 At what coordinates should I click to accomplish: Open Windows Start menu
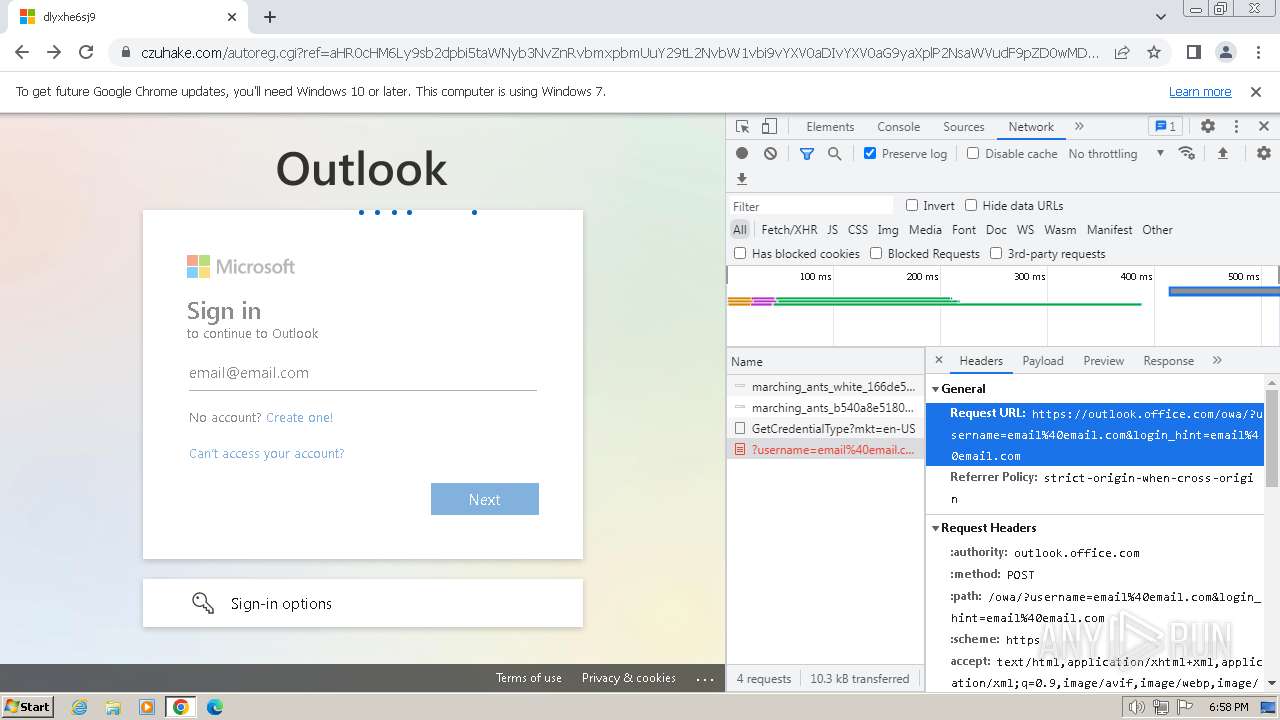pyautogui.click(x=28, y=707)
